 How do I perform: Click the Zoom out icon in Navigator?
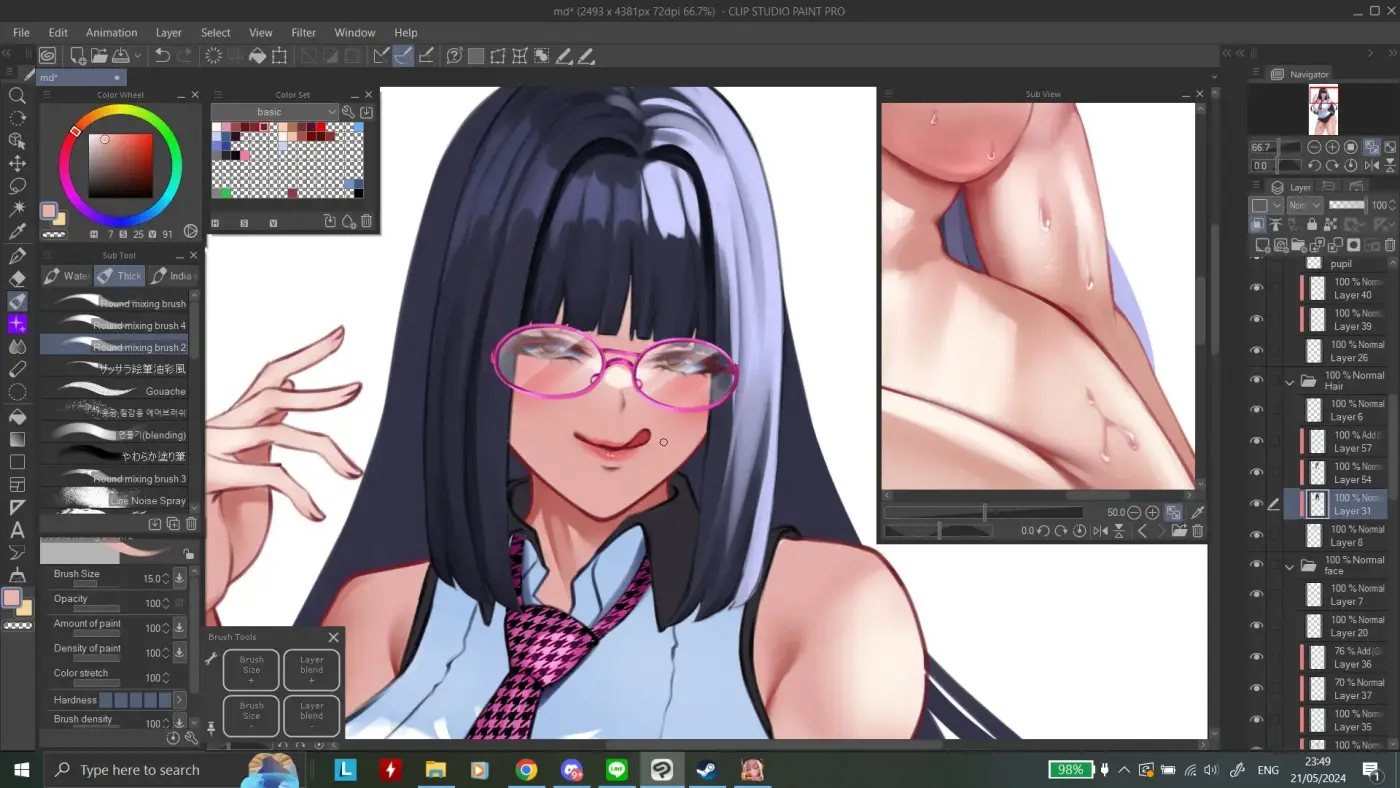[1314, 147]
